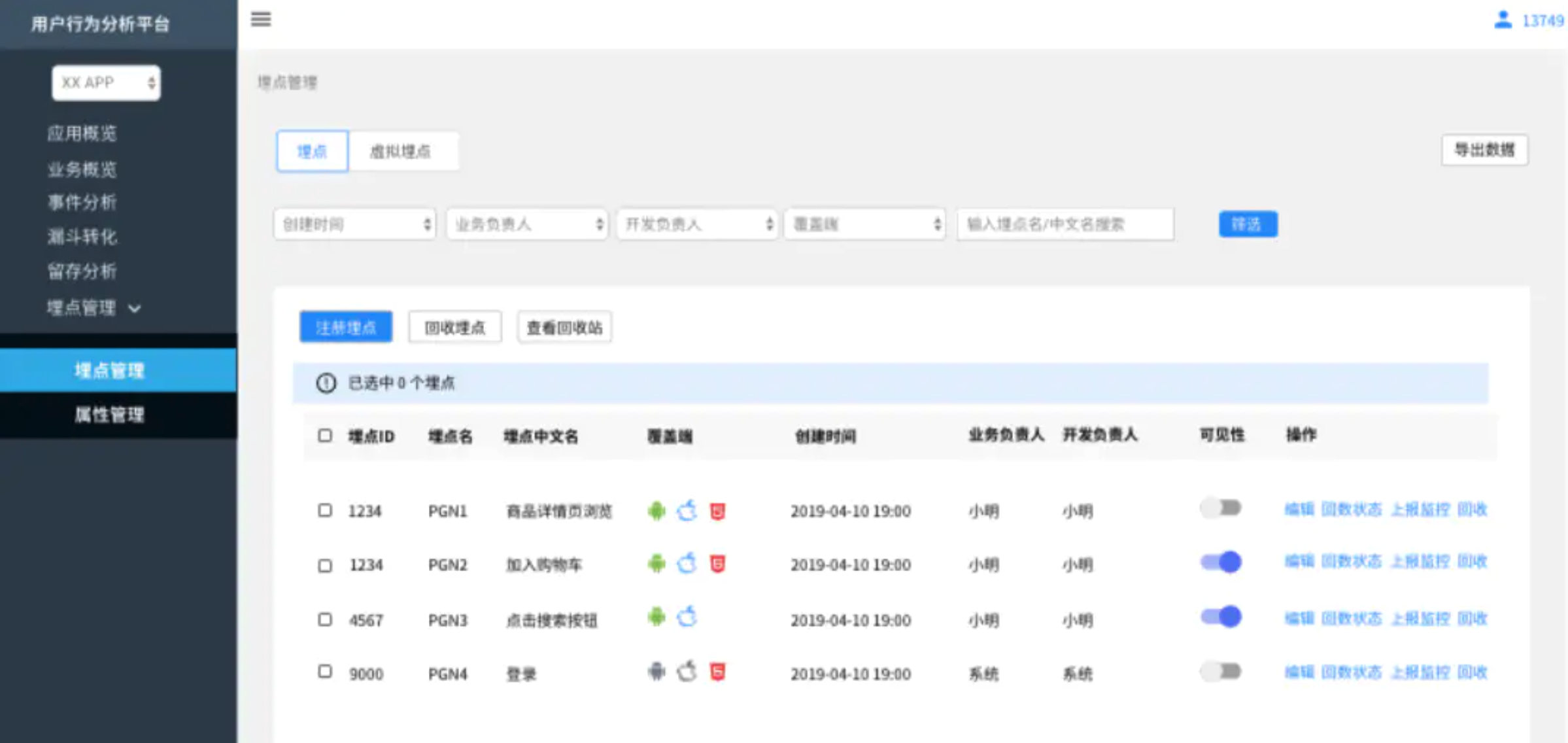Click the 埋点名/中文名 search field
1568x743 pixels.
(1065, 224)
